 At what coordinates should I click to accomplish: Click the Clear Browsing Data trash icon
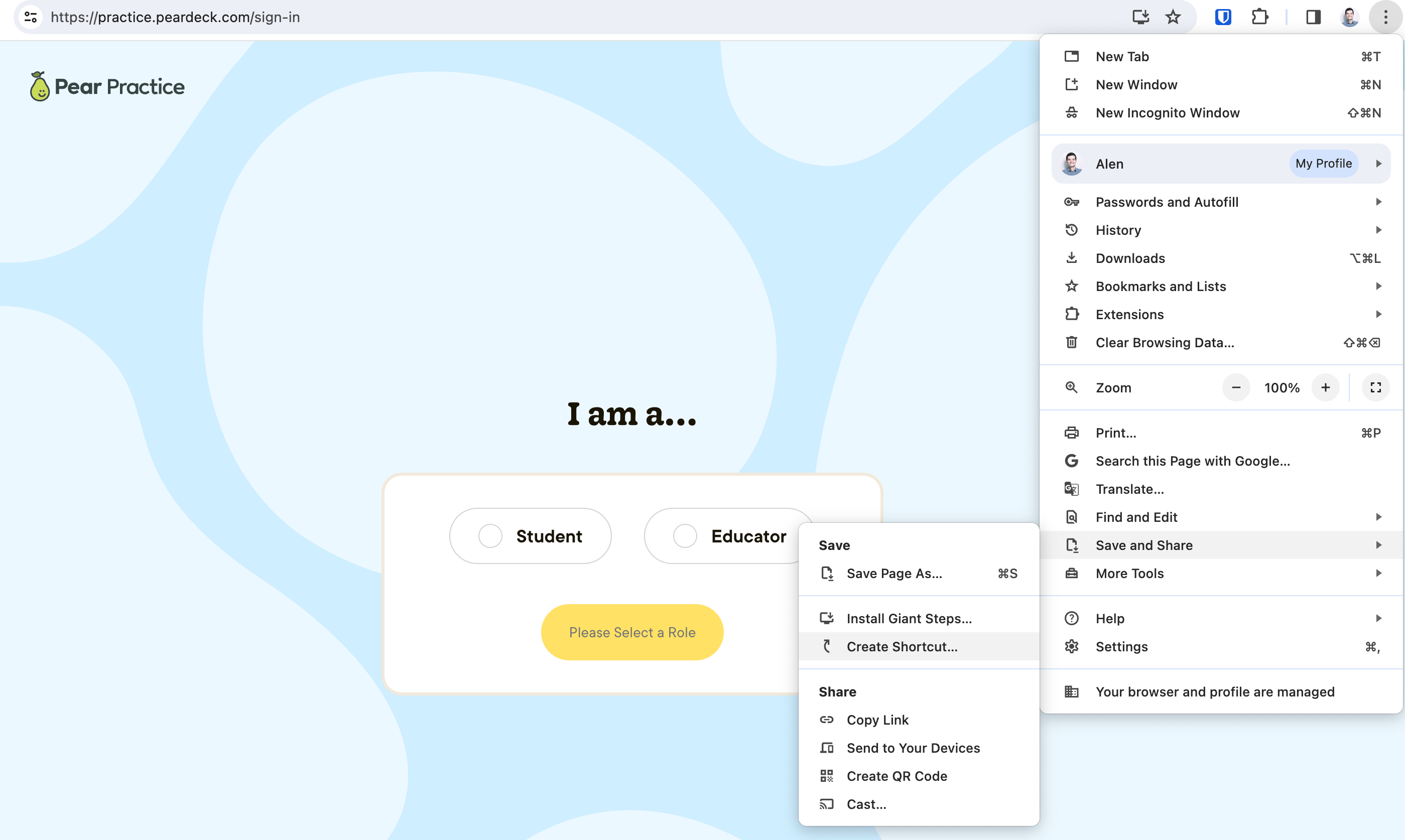pos(1071,342)
